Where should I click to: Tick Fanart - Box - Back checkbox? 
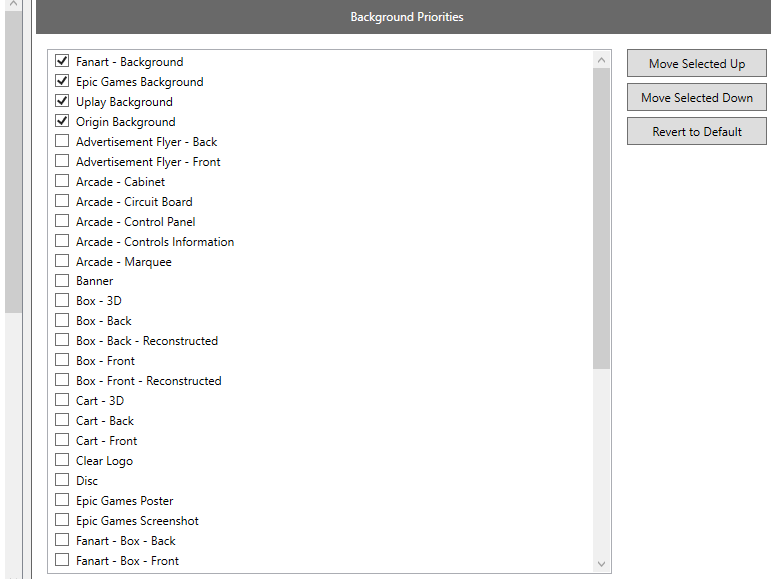pos(62,540)
